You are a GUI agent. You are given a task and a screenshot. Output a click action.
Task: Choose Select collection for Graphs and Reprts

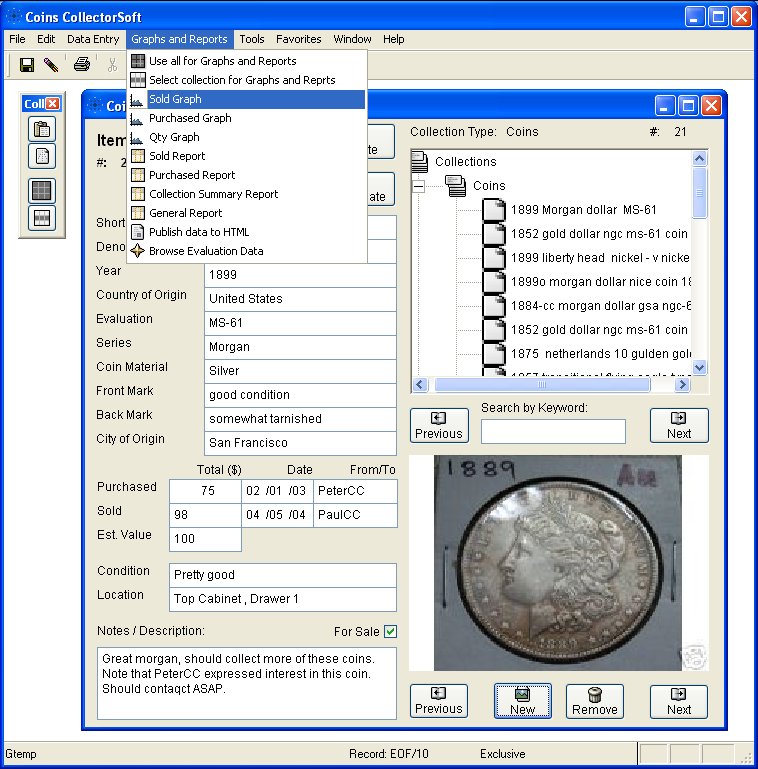[247, 80]
